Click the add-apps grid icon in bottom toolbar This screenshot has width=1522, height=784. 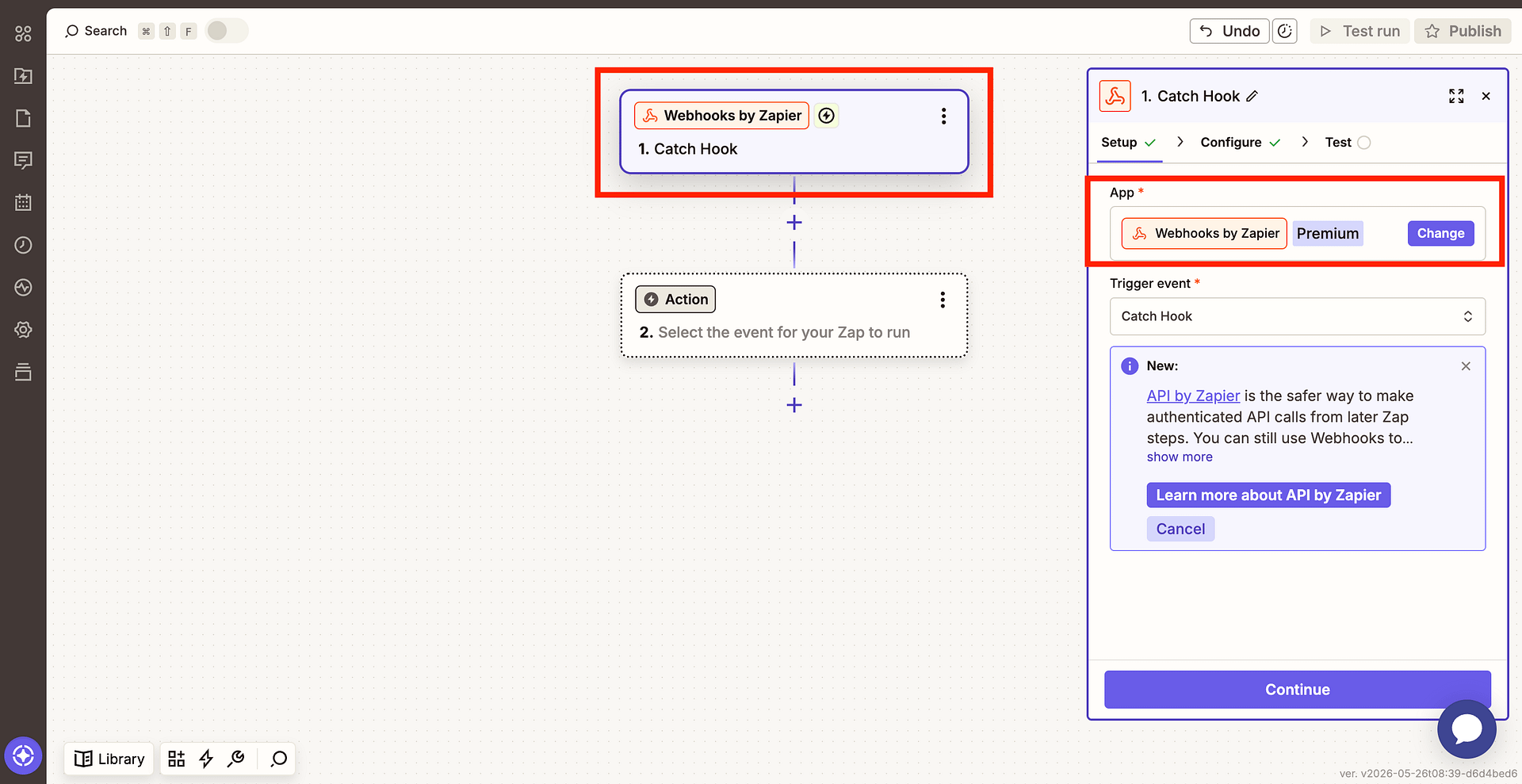click(x=177, y=759)
